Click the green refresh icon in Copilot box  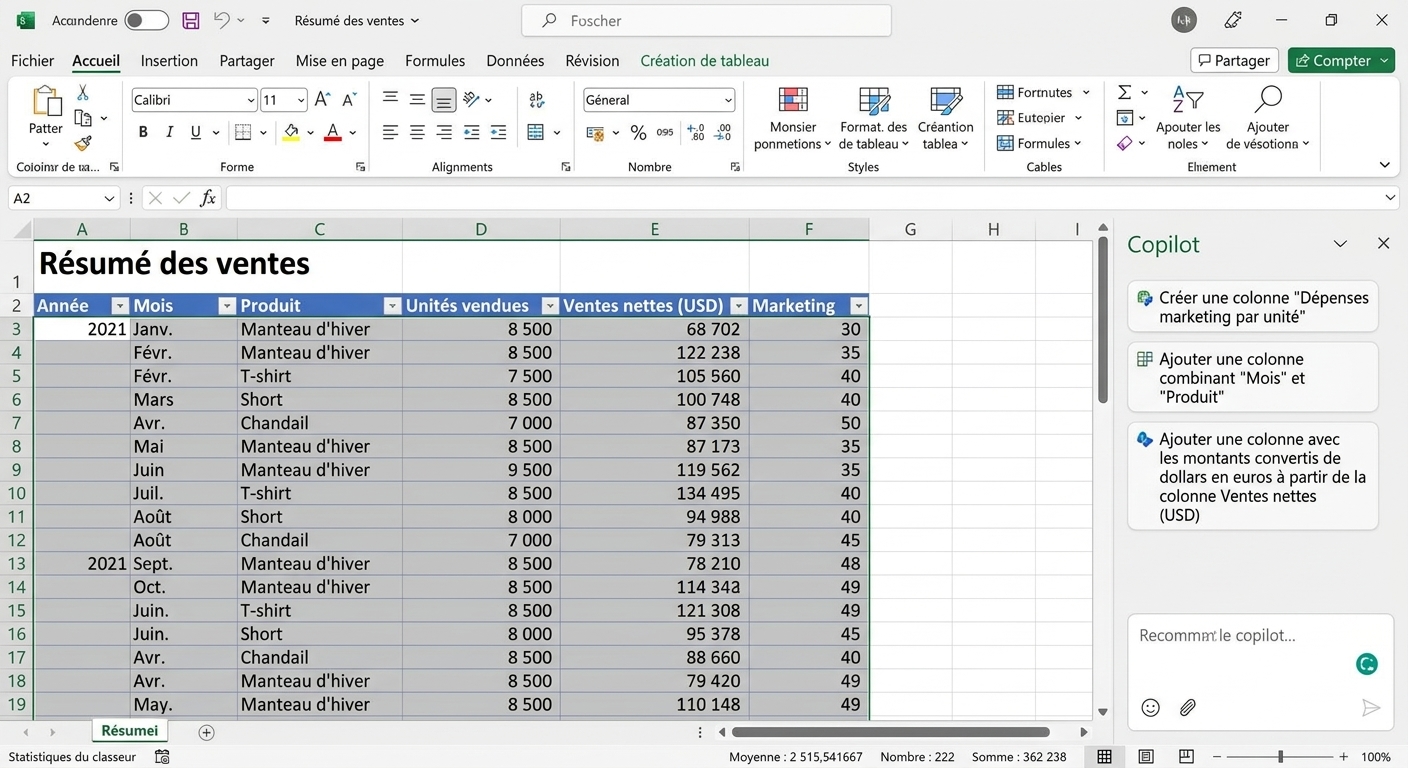[x=1367, y=664]
